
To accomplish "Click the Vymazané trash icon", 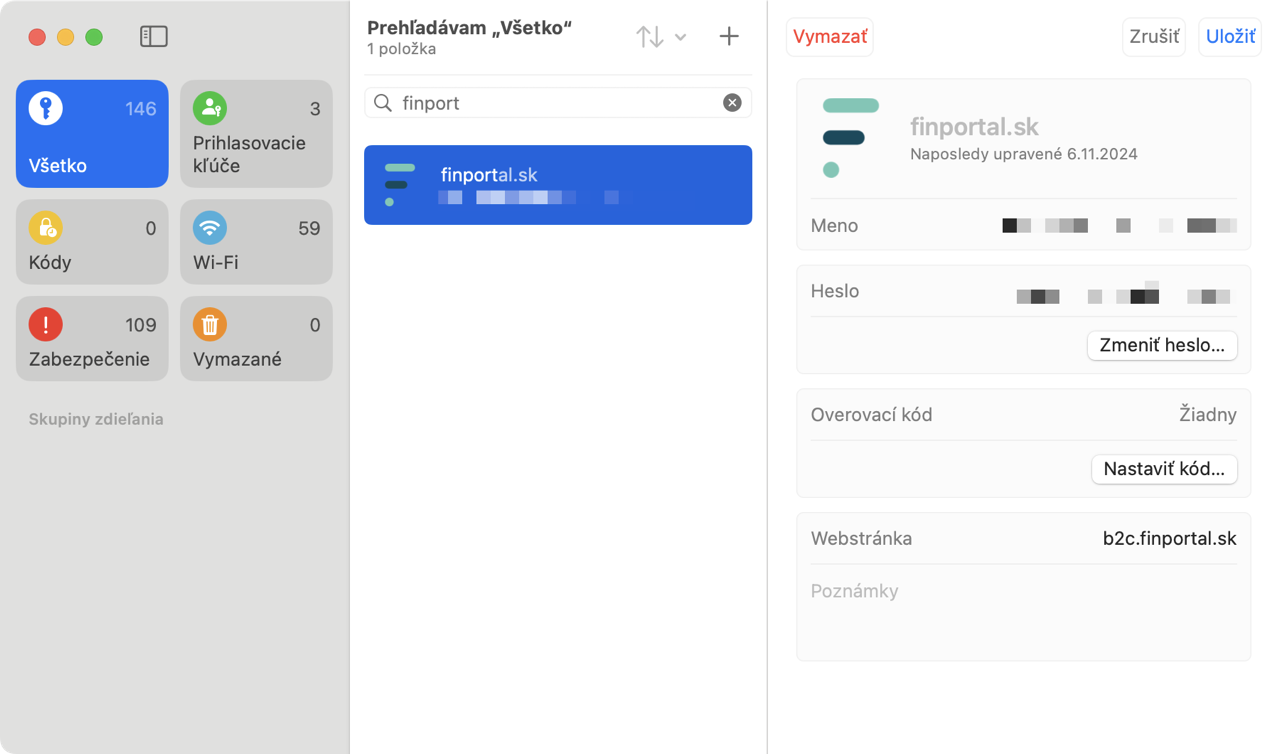I will 210,324.
